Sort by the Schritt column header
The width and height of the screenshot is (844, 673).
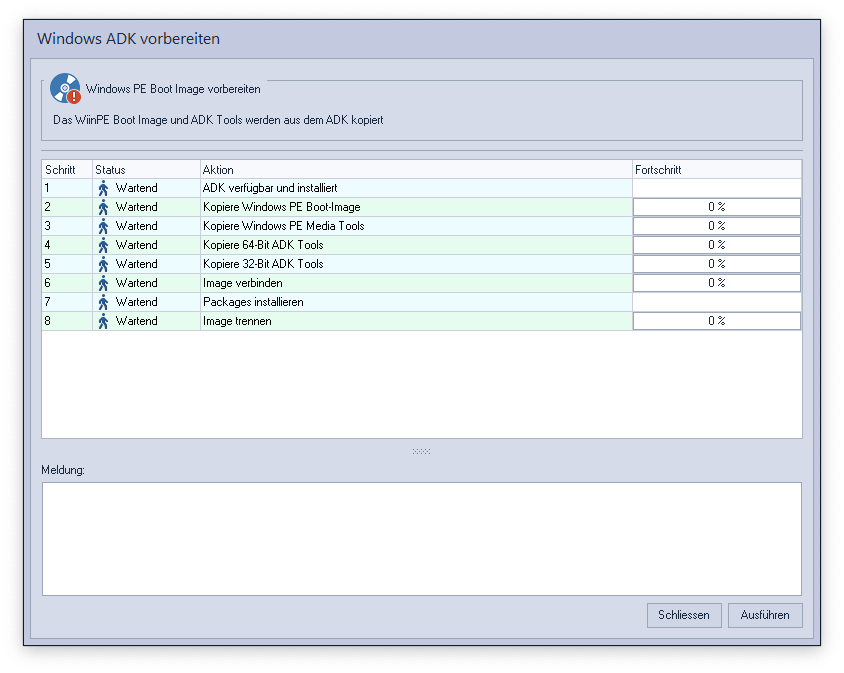pyautogui.click(x=67, y=170)
